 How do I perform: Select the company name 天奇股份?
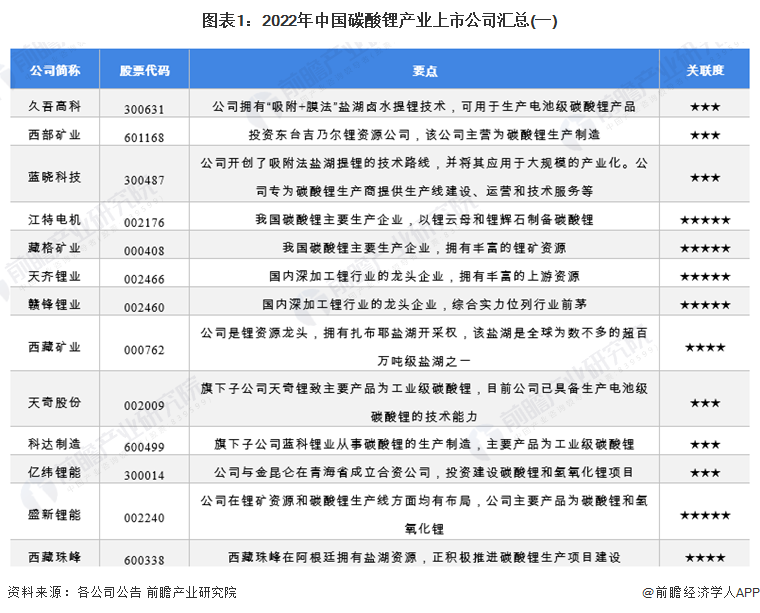coord(54,402)
